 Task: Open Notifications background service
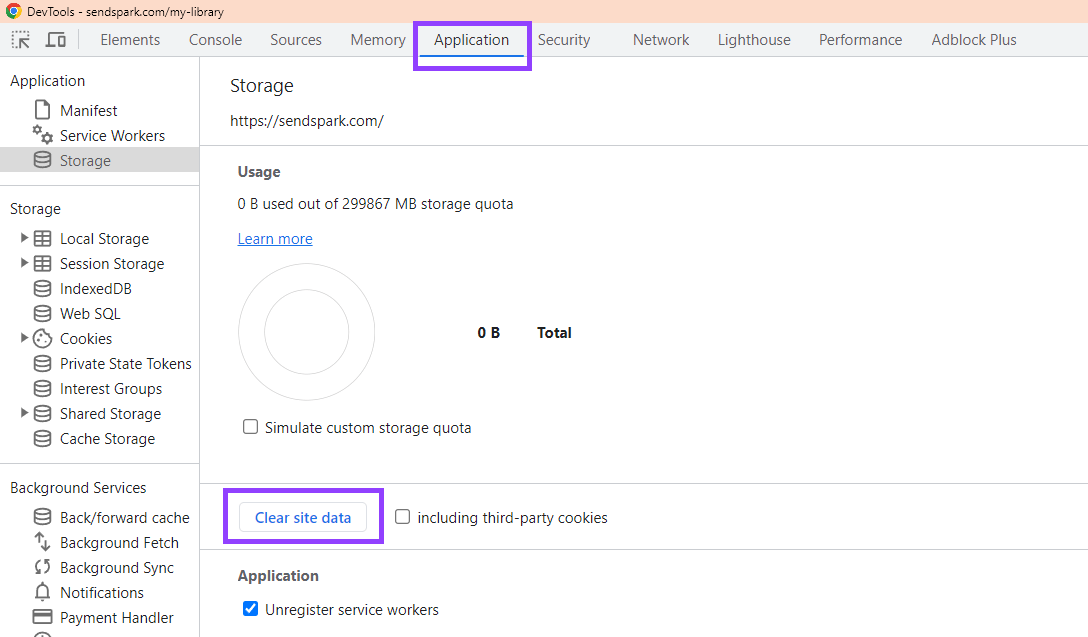point(102,593)
